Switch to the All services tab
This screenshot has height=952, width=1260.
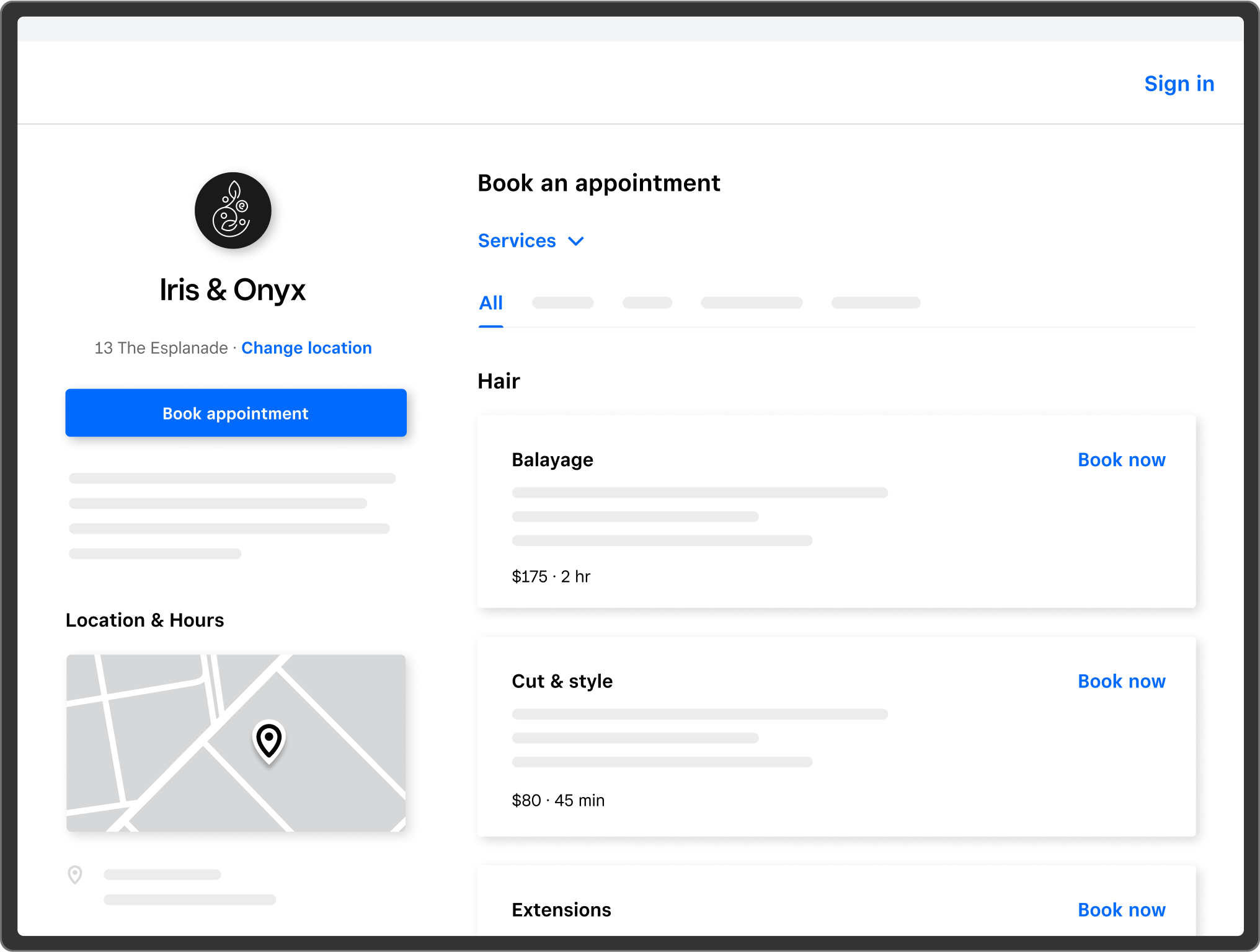click(x=490, y=303)
